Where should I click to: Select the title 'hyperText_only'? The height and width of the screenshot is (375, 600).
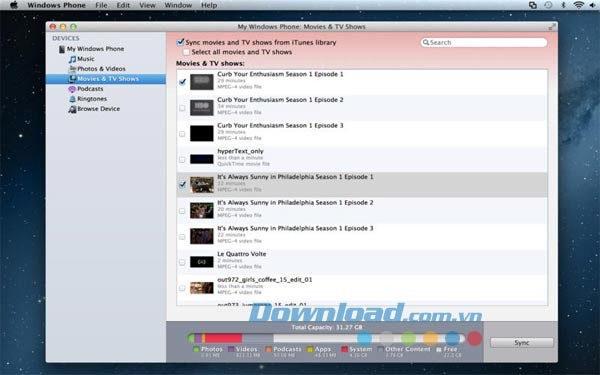click(x=240, y=151)
